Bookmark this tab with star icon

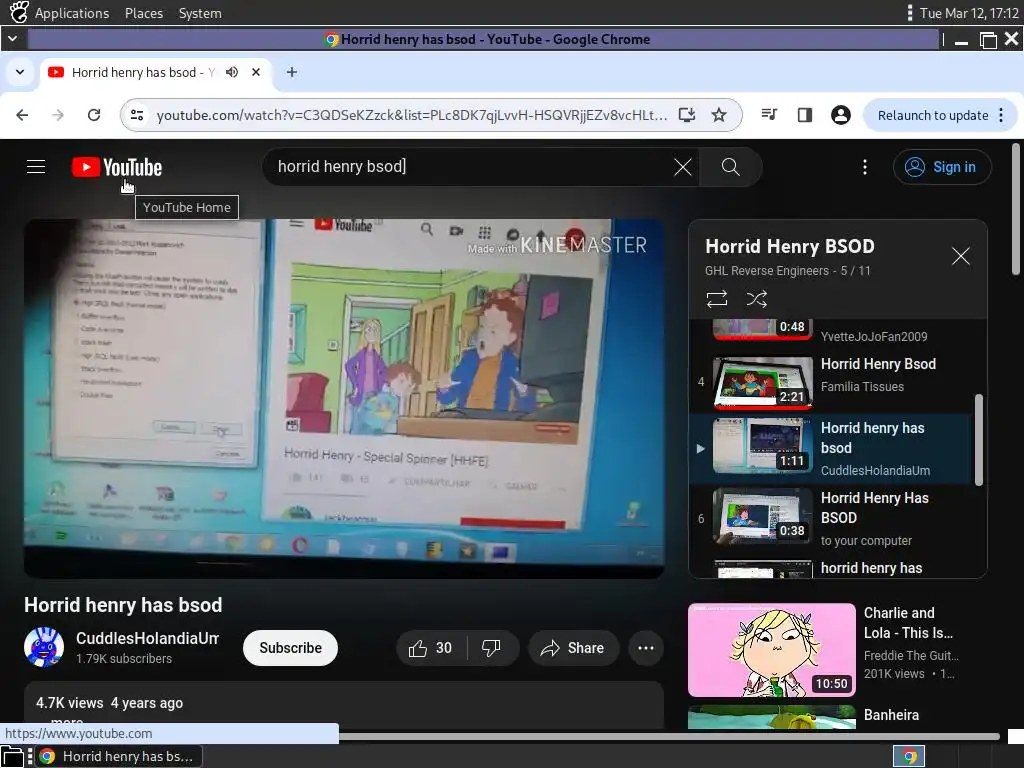(719, 115)
